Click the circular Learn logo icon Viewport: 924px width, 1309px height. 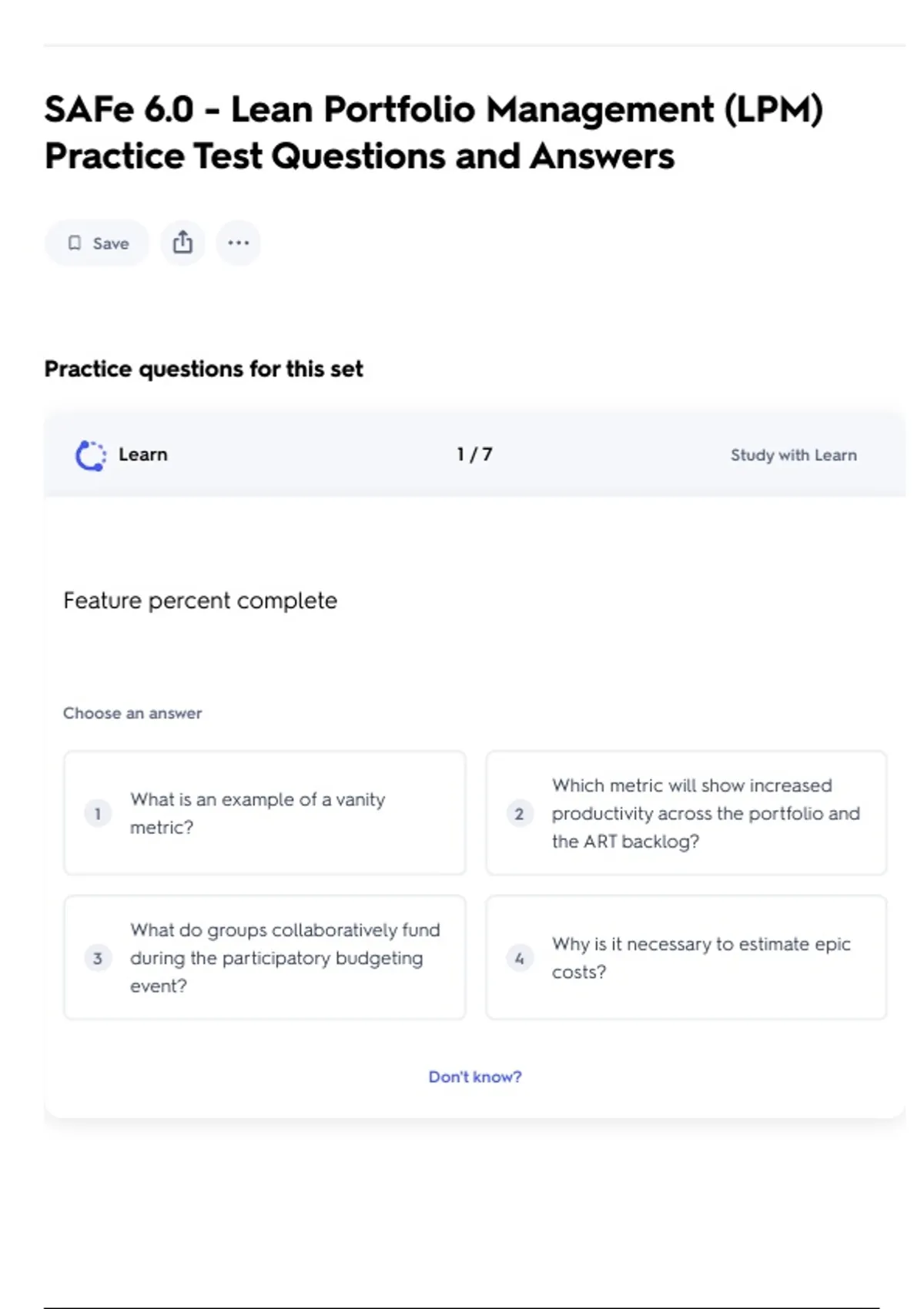click(x=91, y=455)
